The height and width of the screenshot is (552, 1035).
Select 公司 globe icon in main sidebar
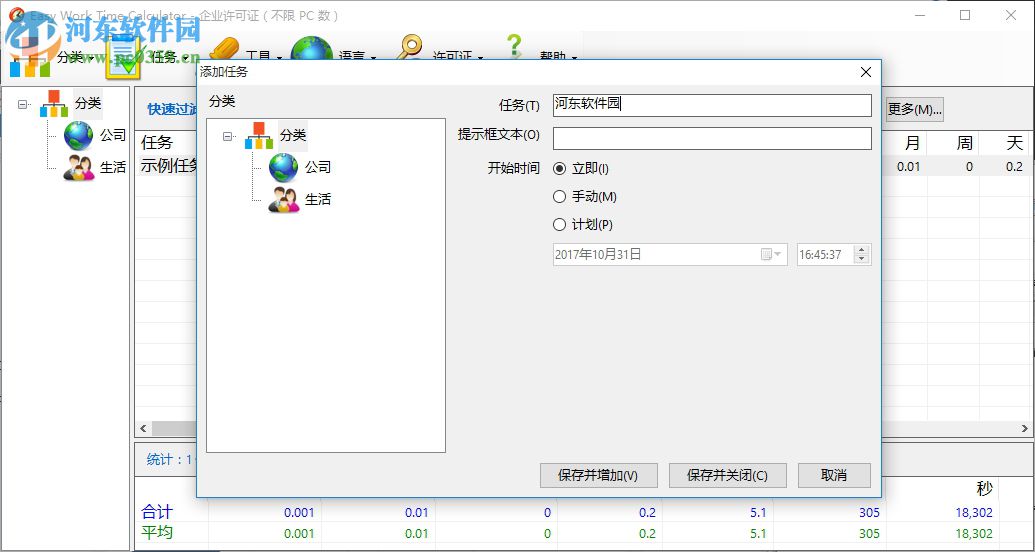[x=79, y=135]
